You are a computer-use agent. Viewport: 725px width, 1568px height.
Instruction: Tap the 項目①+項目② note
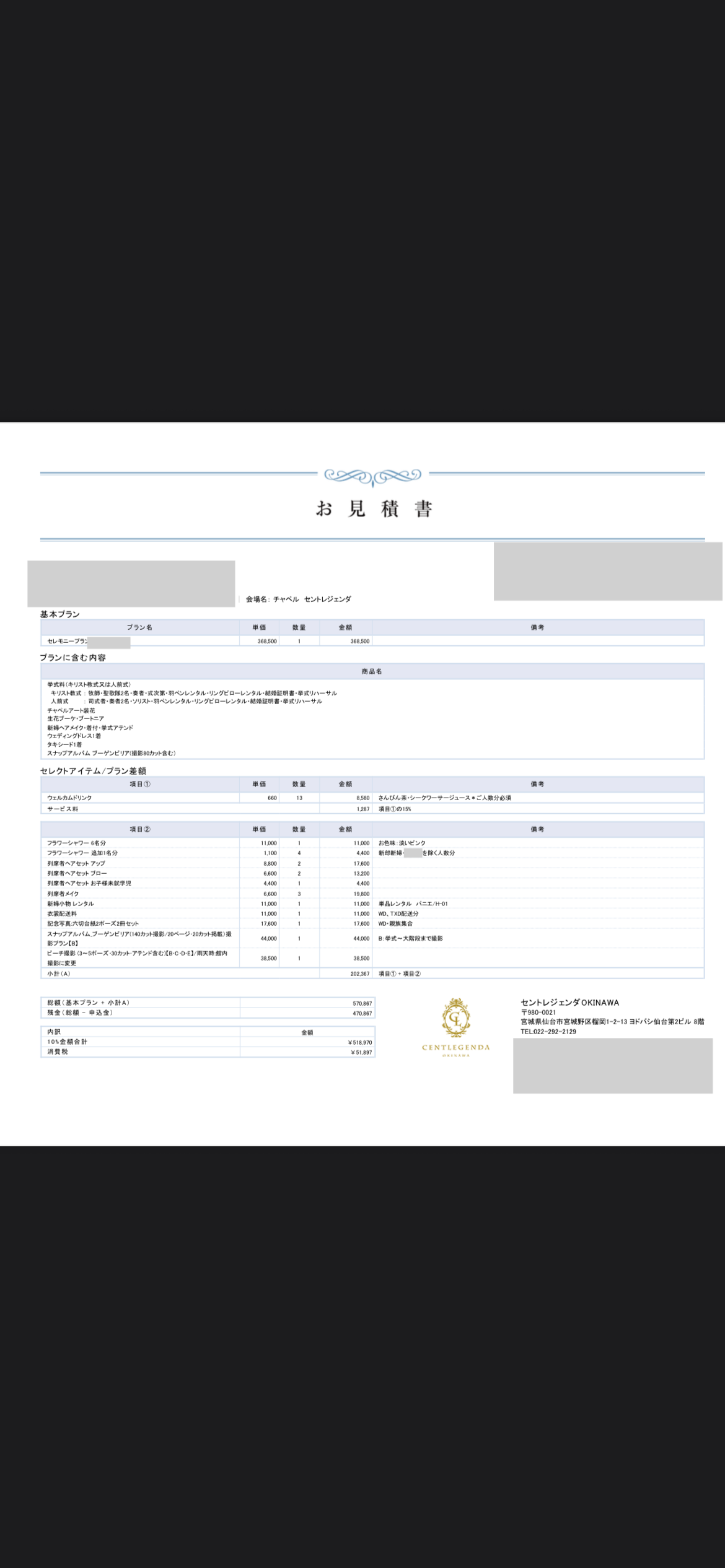(x=400, y=973)
